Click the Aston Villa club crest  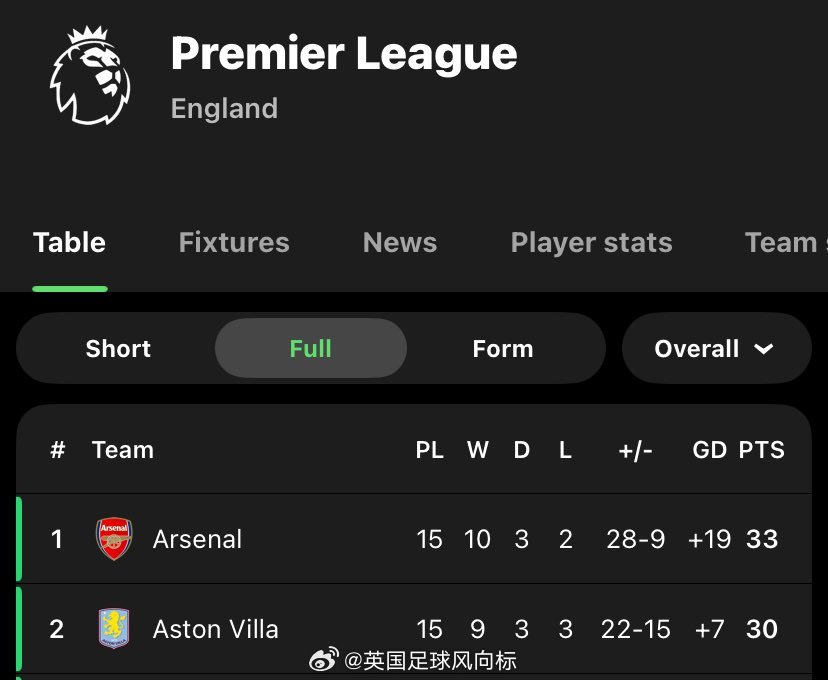(x=114, y=629)
